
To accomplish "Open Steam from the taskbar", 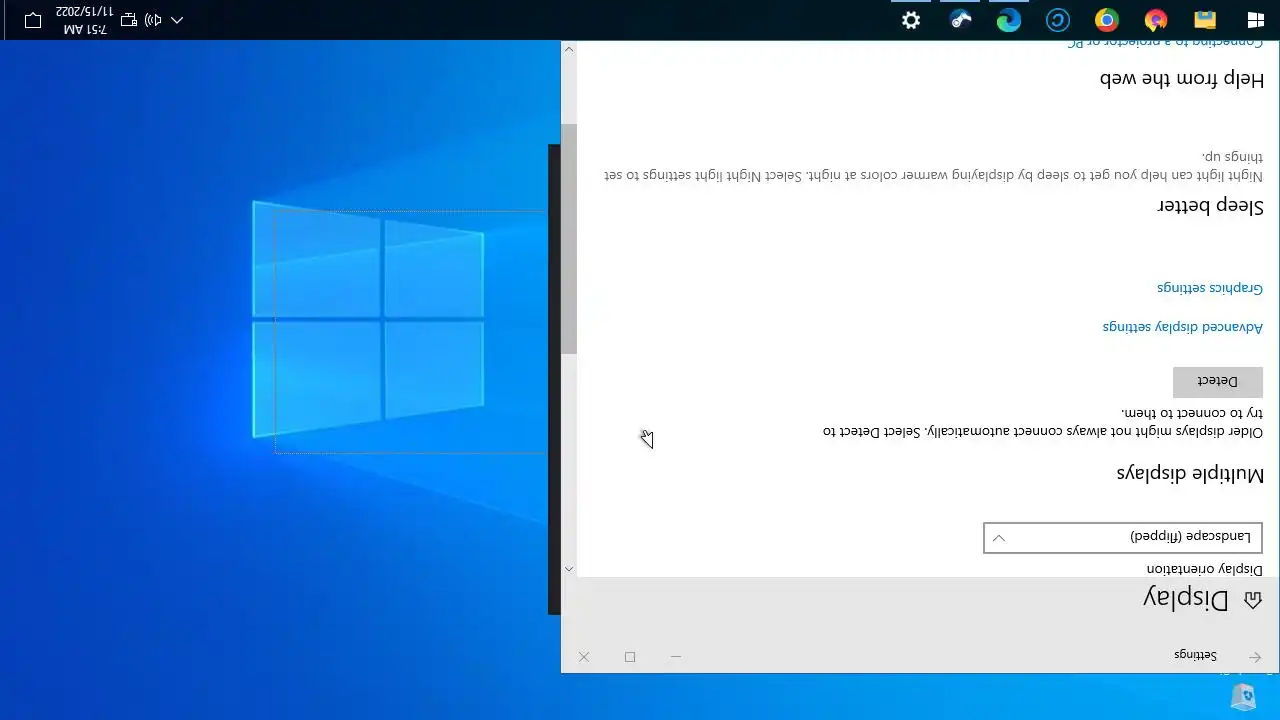I will pyautogui.click(x=961, y=20).
